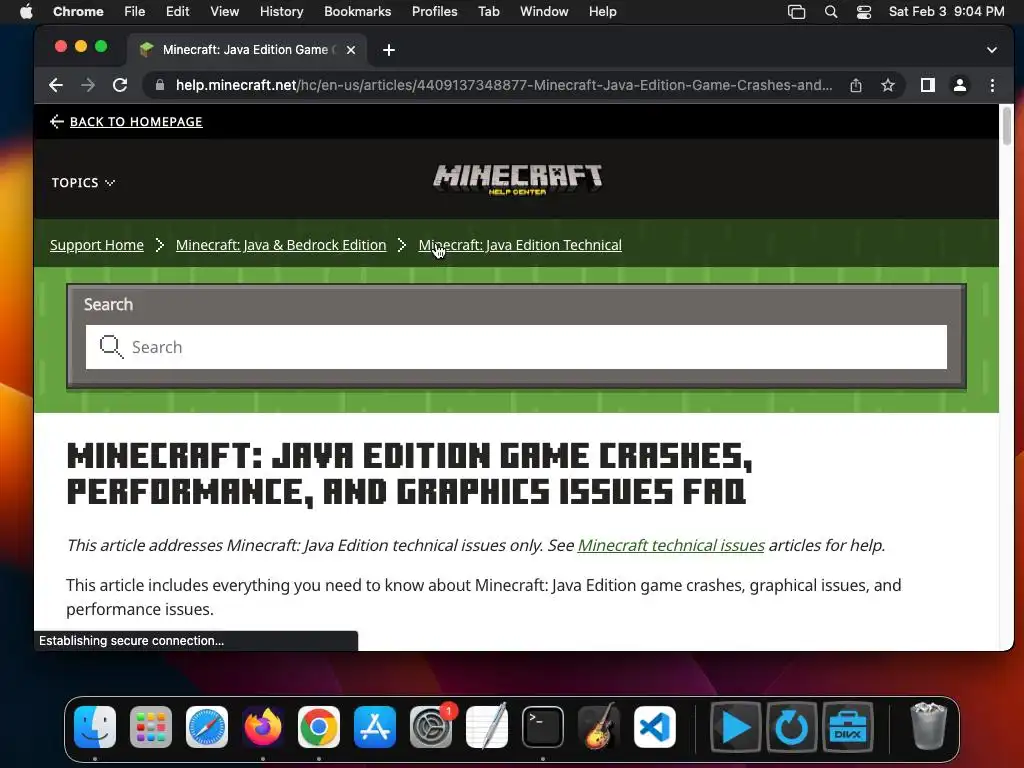Open Control Center in menu bar
The image size is (1024, 768).
point(863,12)
